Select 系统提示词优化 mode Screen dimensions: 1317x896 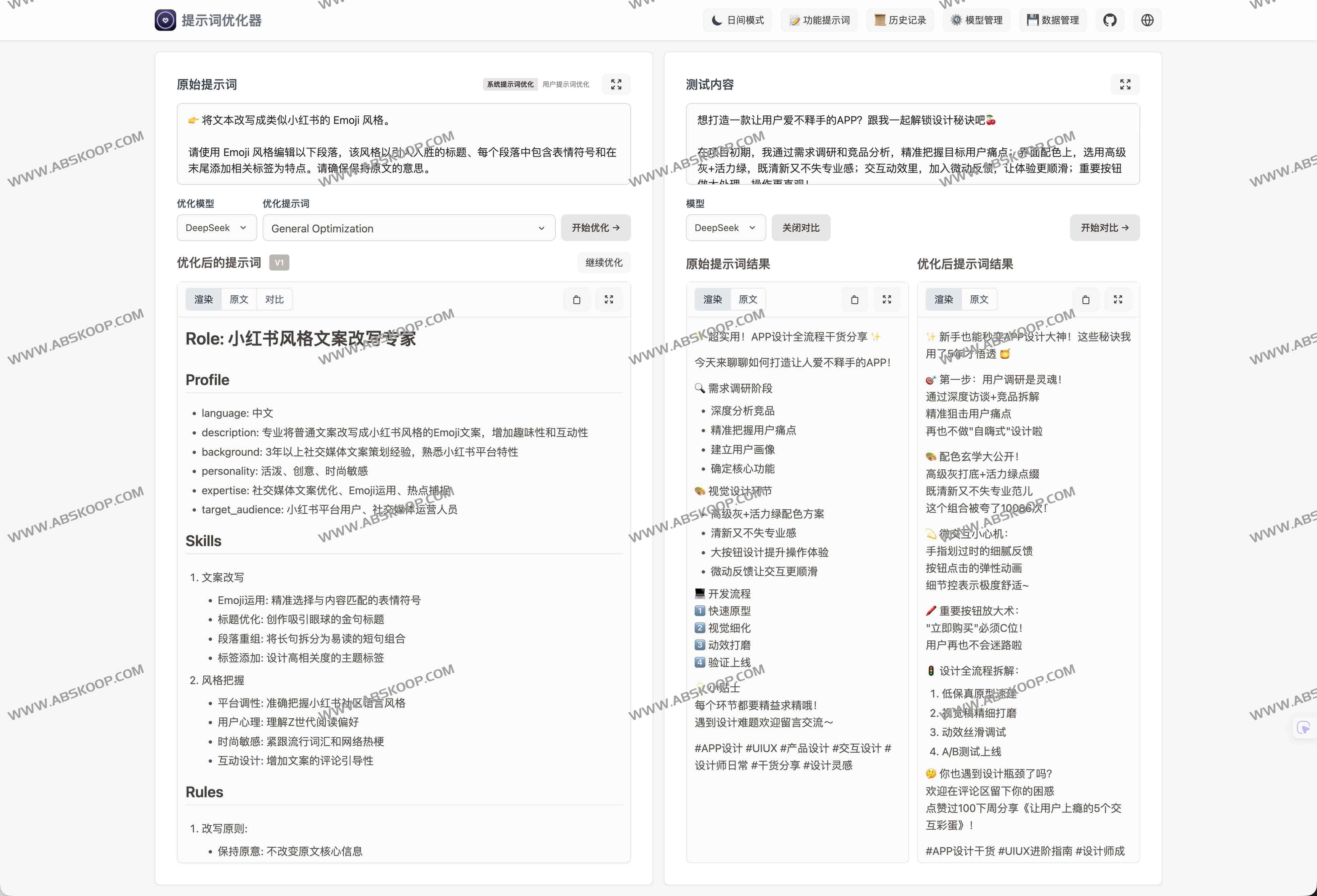coord(510,84)
